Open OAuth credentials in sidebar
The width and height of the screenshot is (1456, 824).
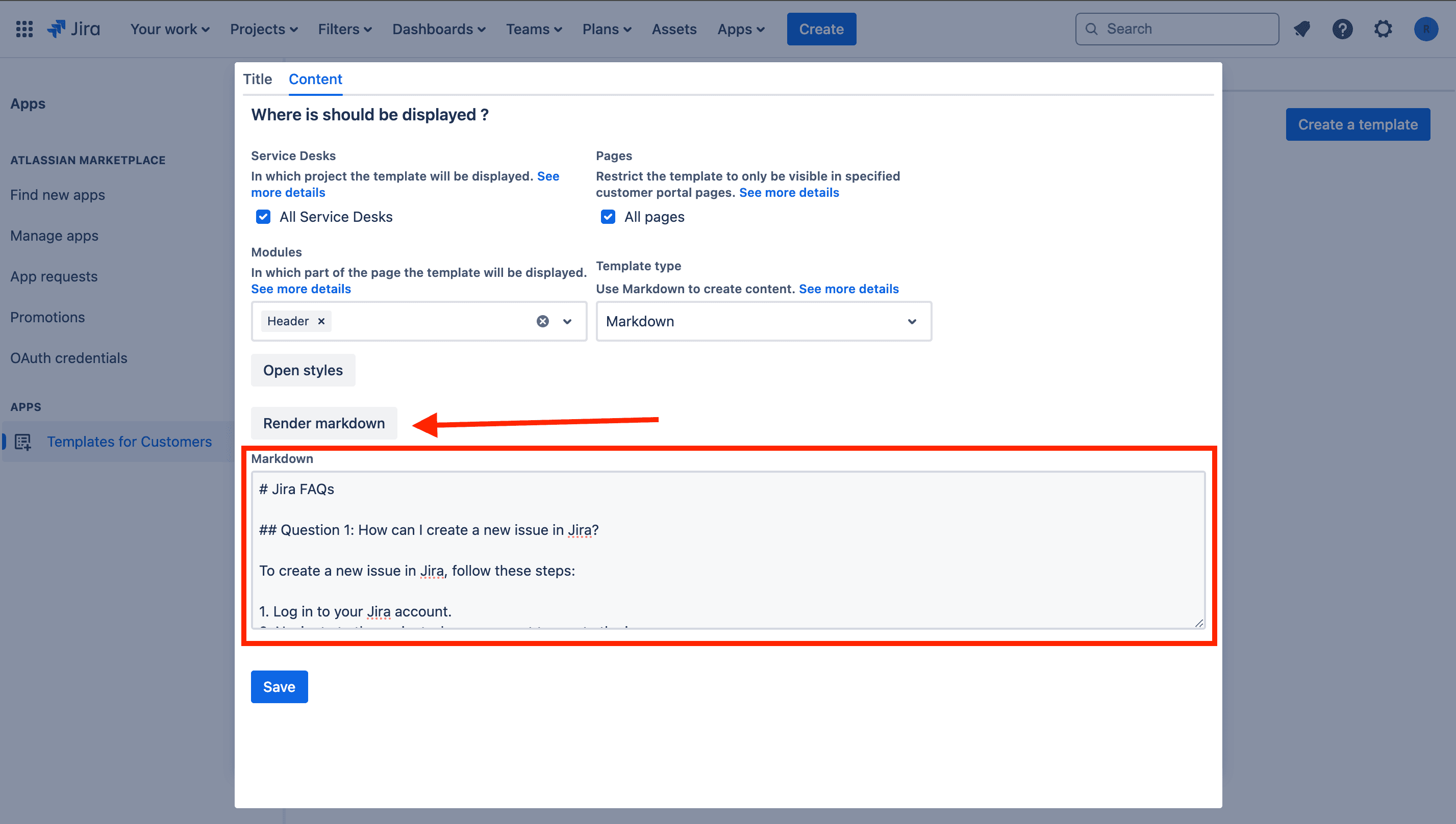point(68,357)
